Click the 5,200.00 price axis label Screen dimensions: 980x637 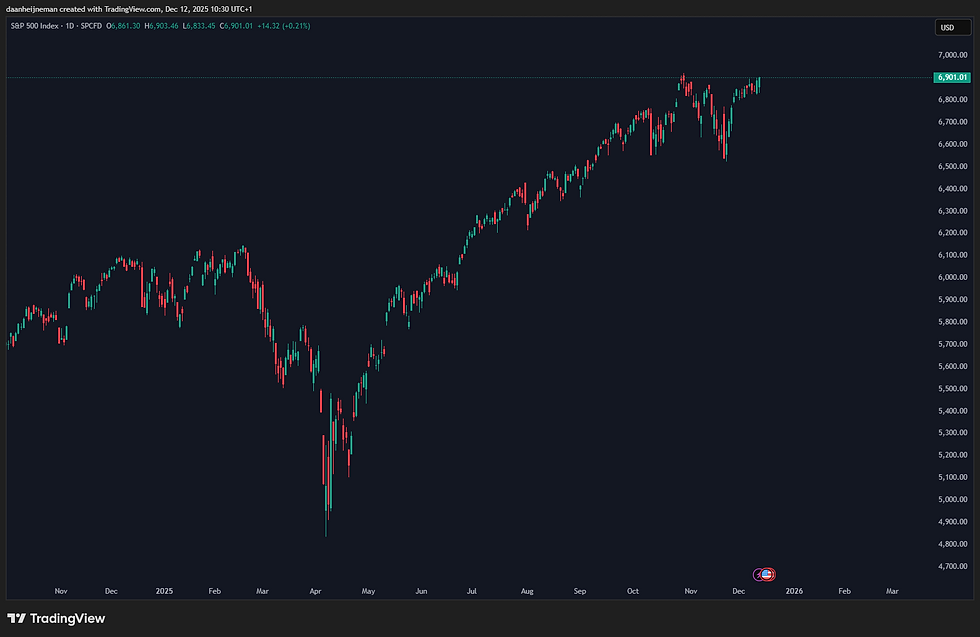[952, 455]
